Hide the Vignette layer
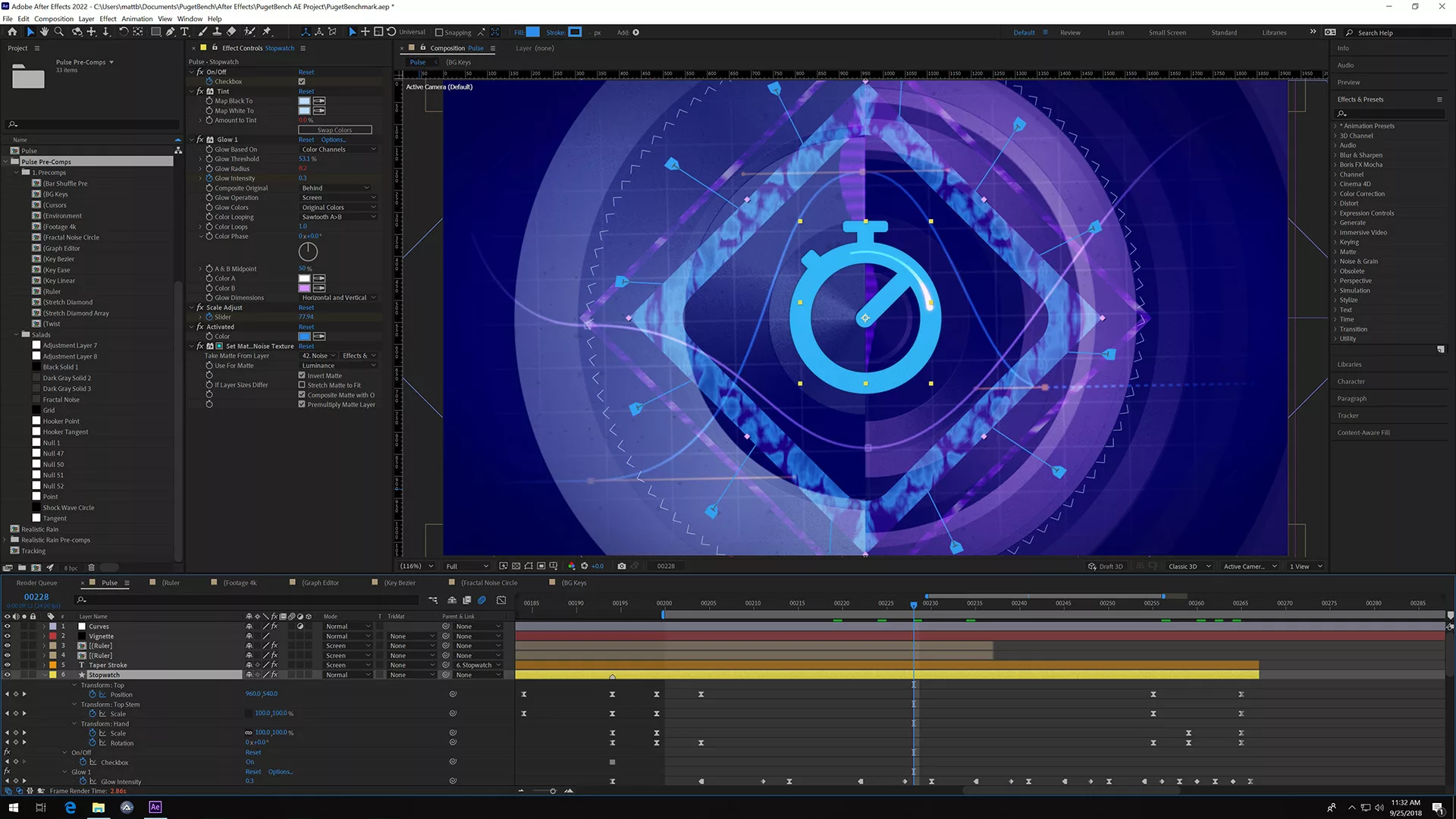This screenshot has height=819, width=1456. pos(7,635)
